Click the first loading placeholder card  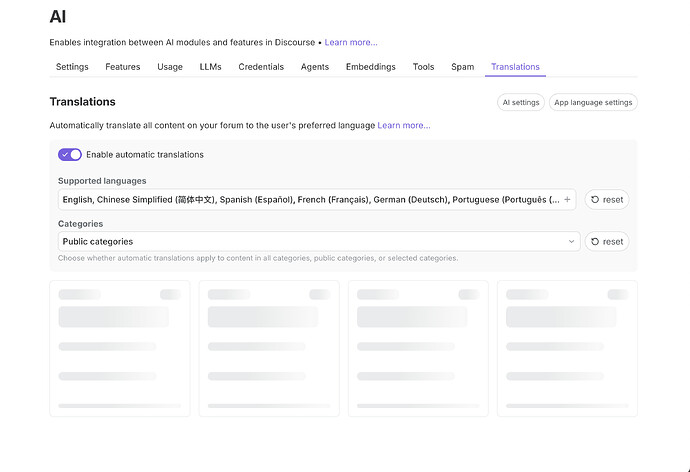pos(120,348)
